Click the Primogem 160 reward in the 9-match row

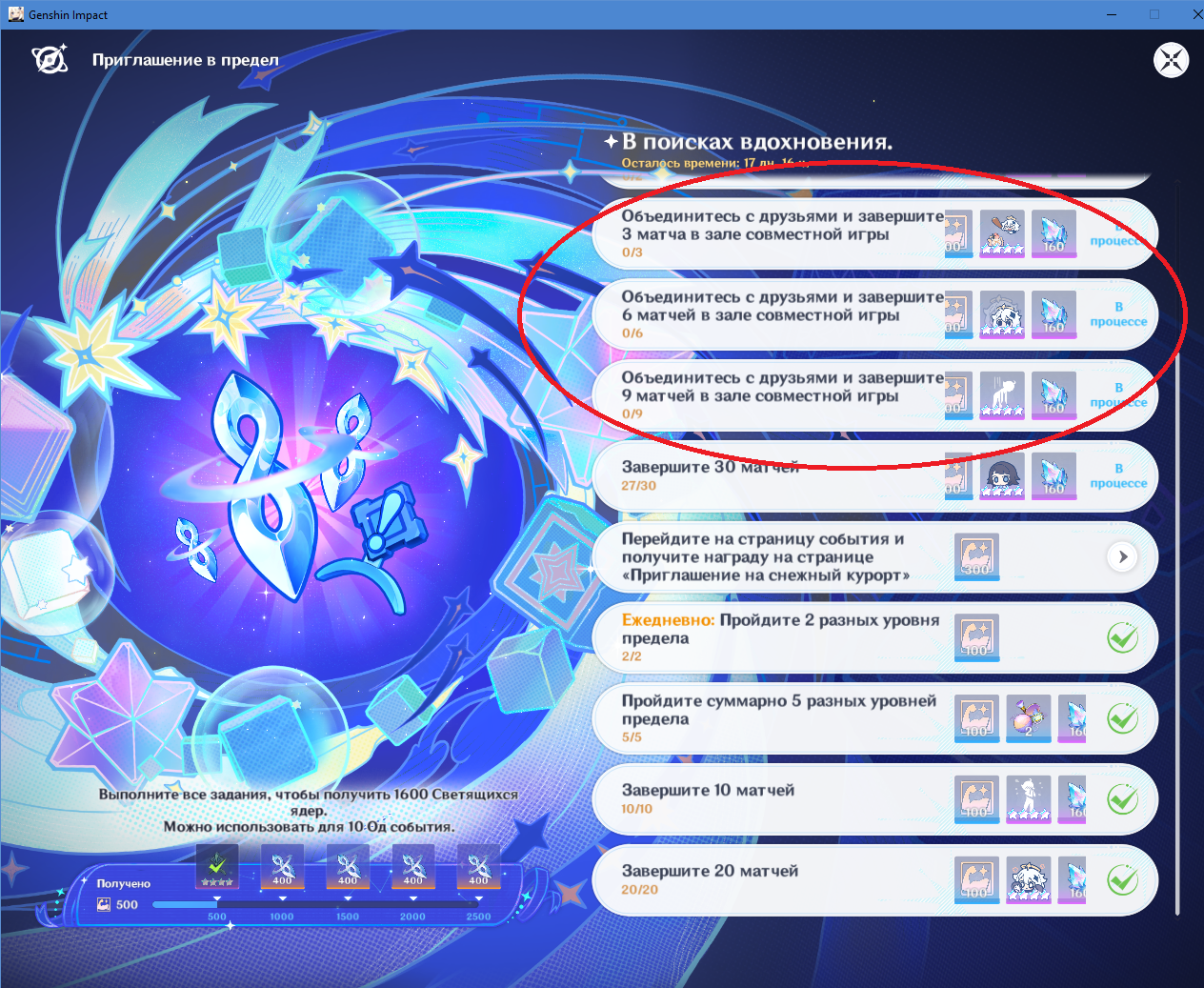coord(1053,395)
